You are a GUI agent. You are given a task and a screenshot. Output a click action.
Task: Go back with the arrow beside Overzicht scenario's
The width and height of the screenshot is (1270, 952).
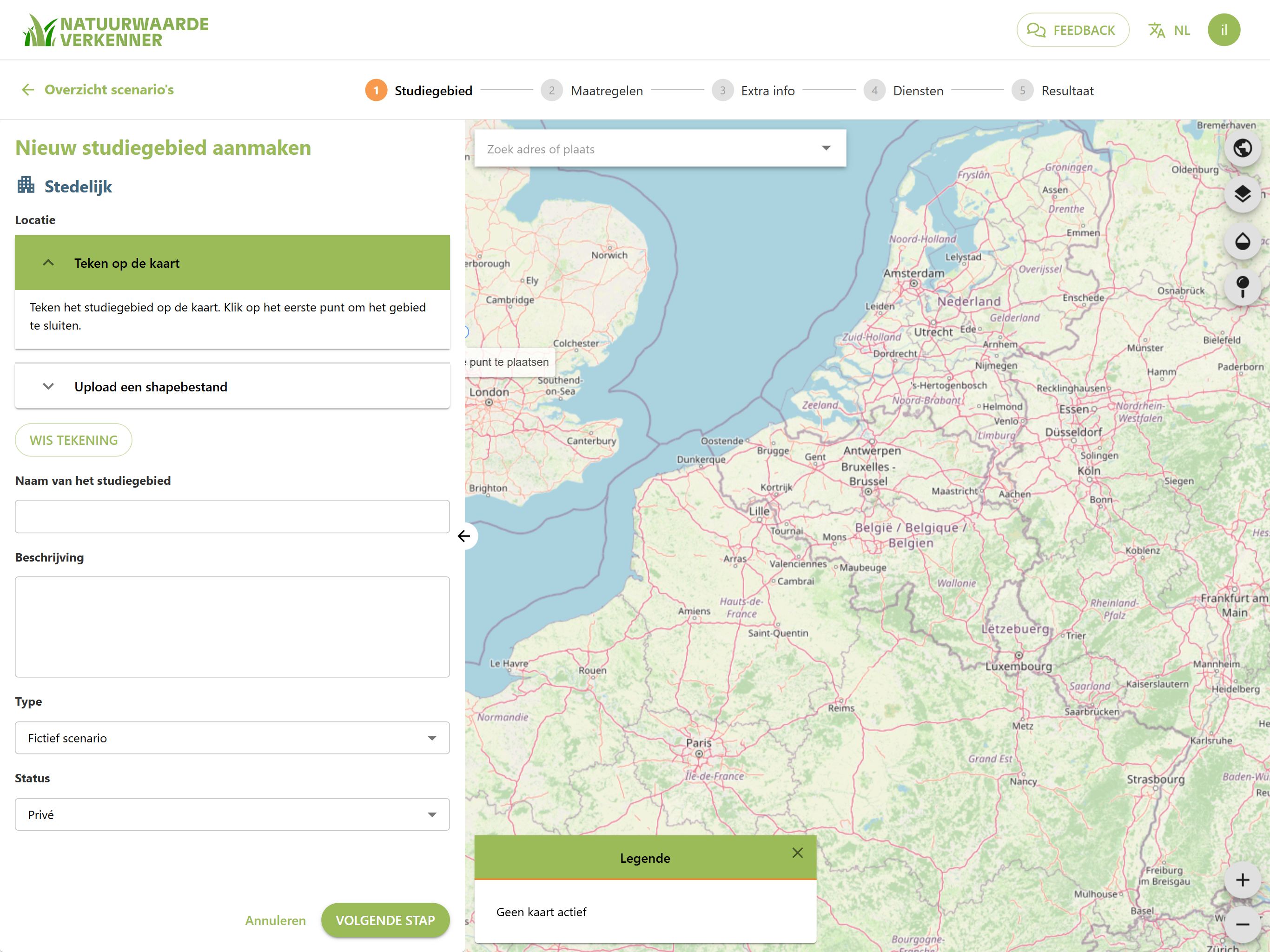point(27,90)
